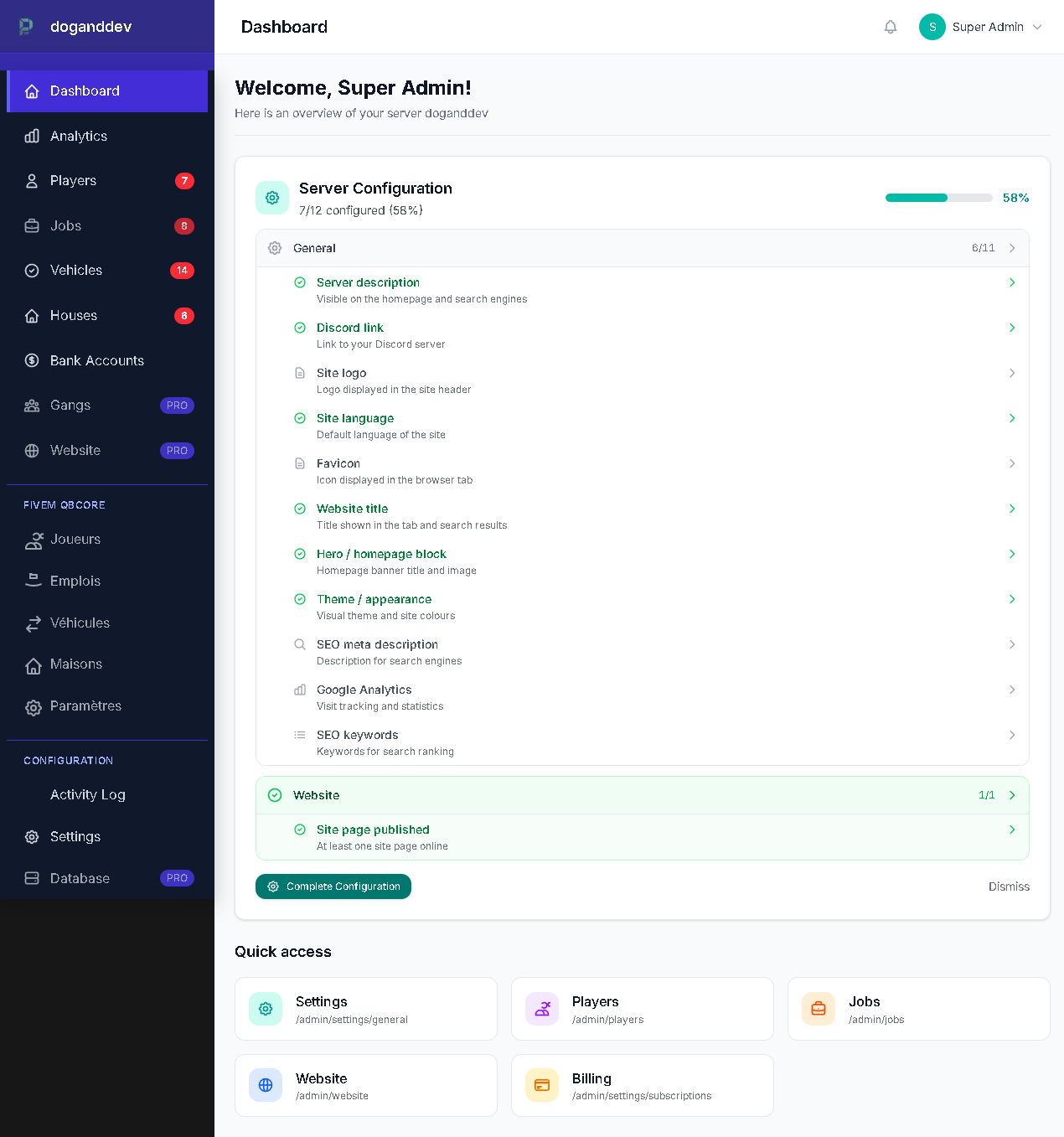This screenshot has height=1137, width=1064.
Task: Click the doganddev logo icon
Action: click(27, 27)
